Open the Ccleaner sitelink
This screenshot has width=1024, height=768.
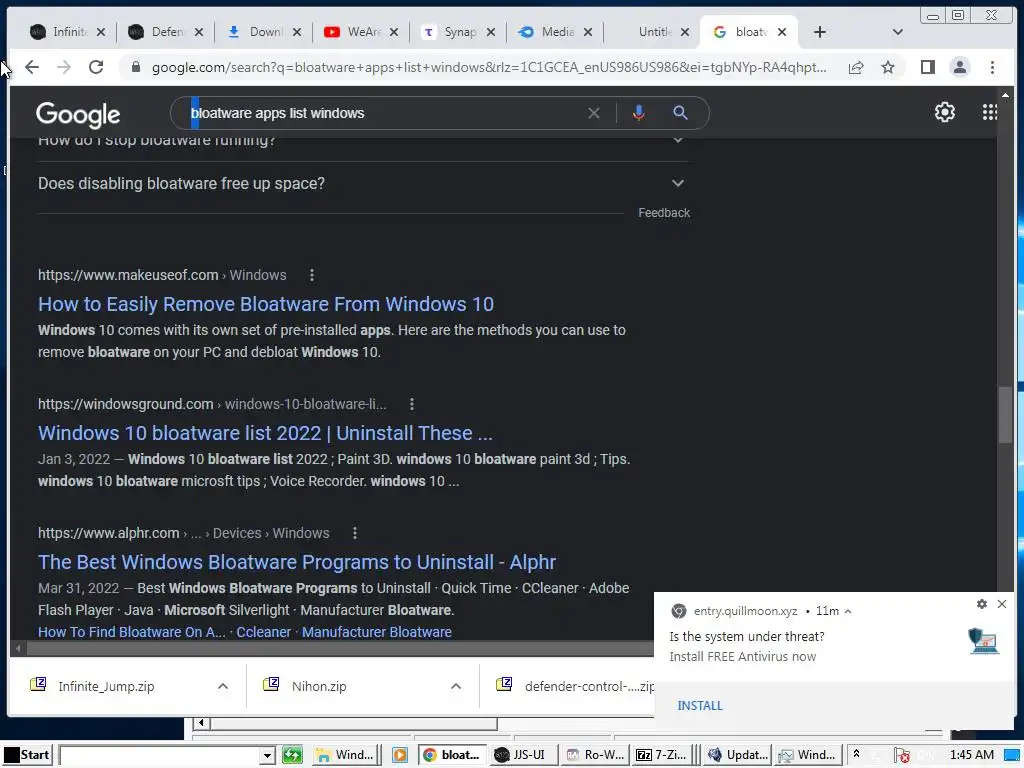[x=264, y=632]
